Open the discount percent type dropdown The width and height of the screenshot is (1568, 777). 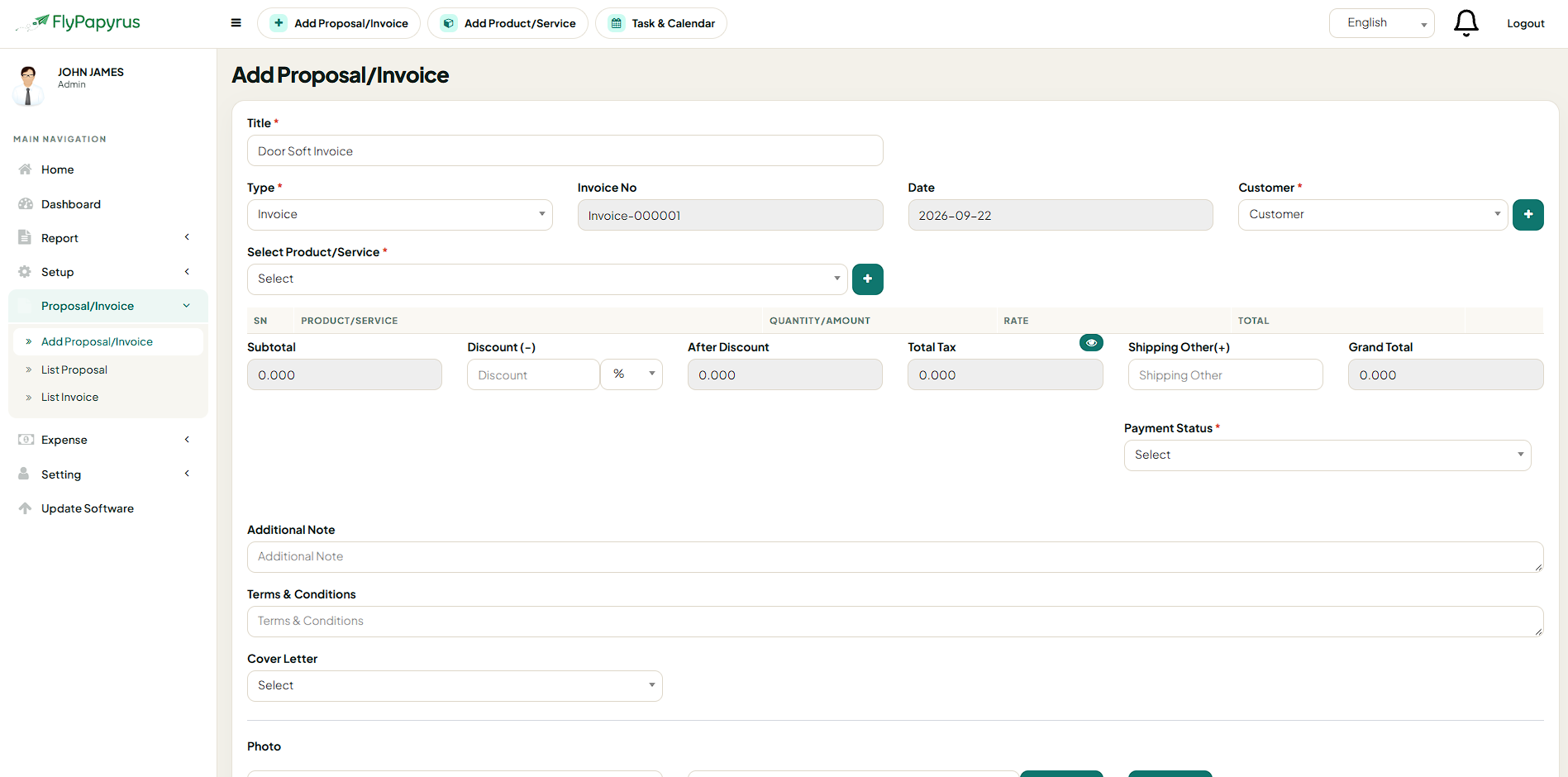pyautogui.click(x=631, y=374)
